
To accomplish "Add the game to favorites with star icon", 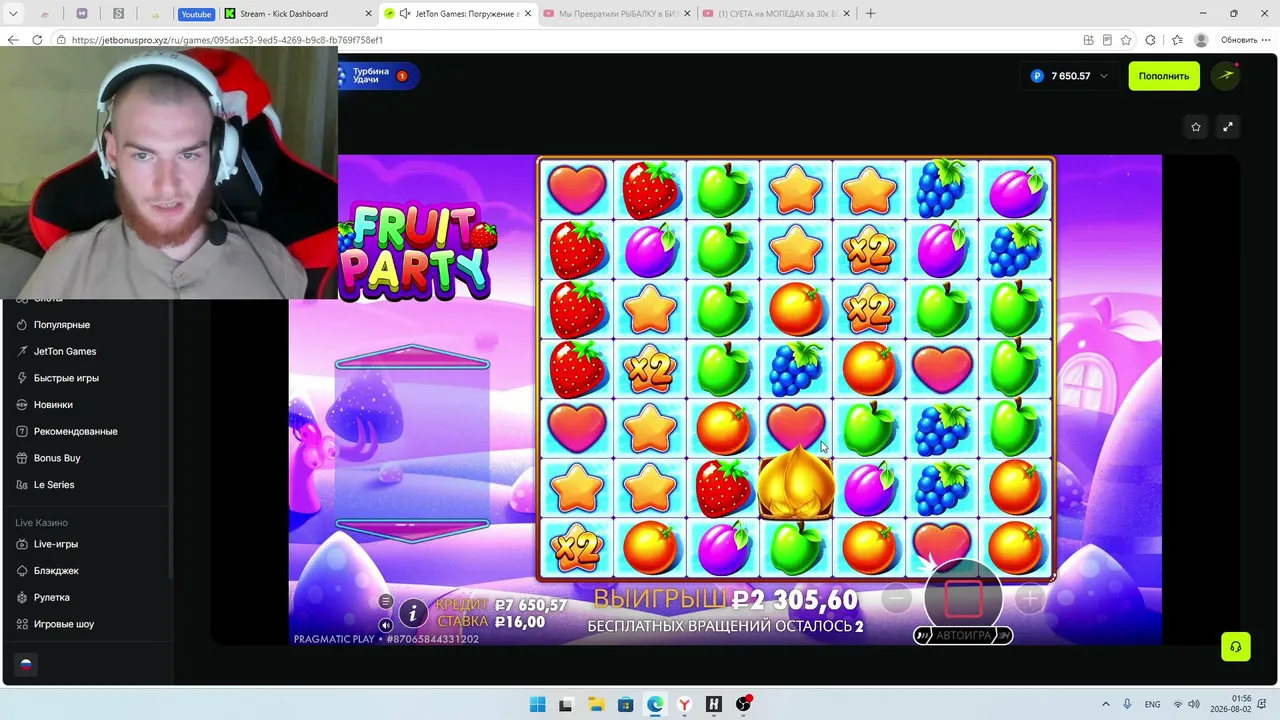I will pyautogui.click(x=1196, y=126).
